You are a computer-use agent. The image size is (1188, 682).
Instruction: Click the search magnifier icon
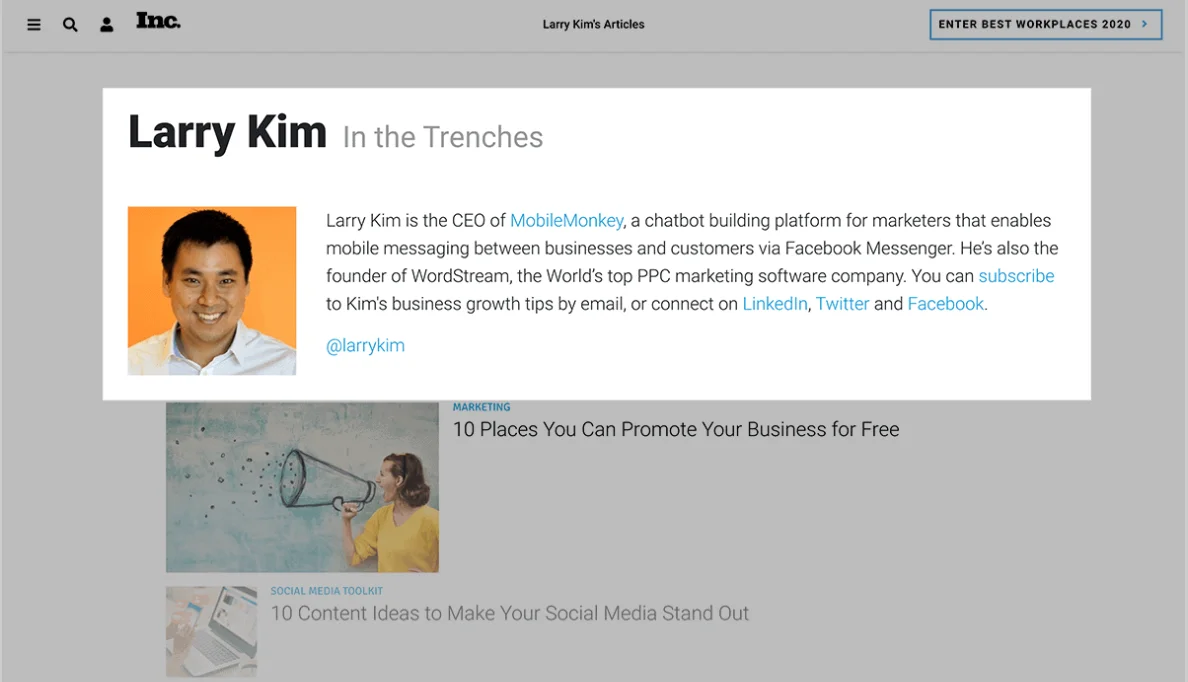coord(70,25)
